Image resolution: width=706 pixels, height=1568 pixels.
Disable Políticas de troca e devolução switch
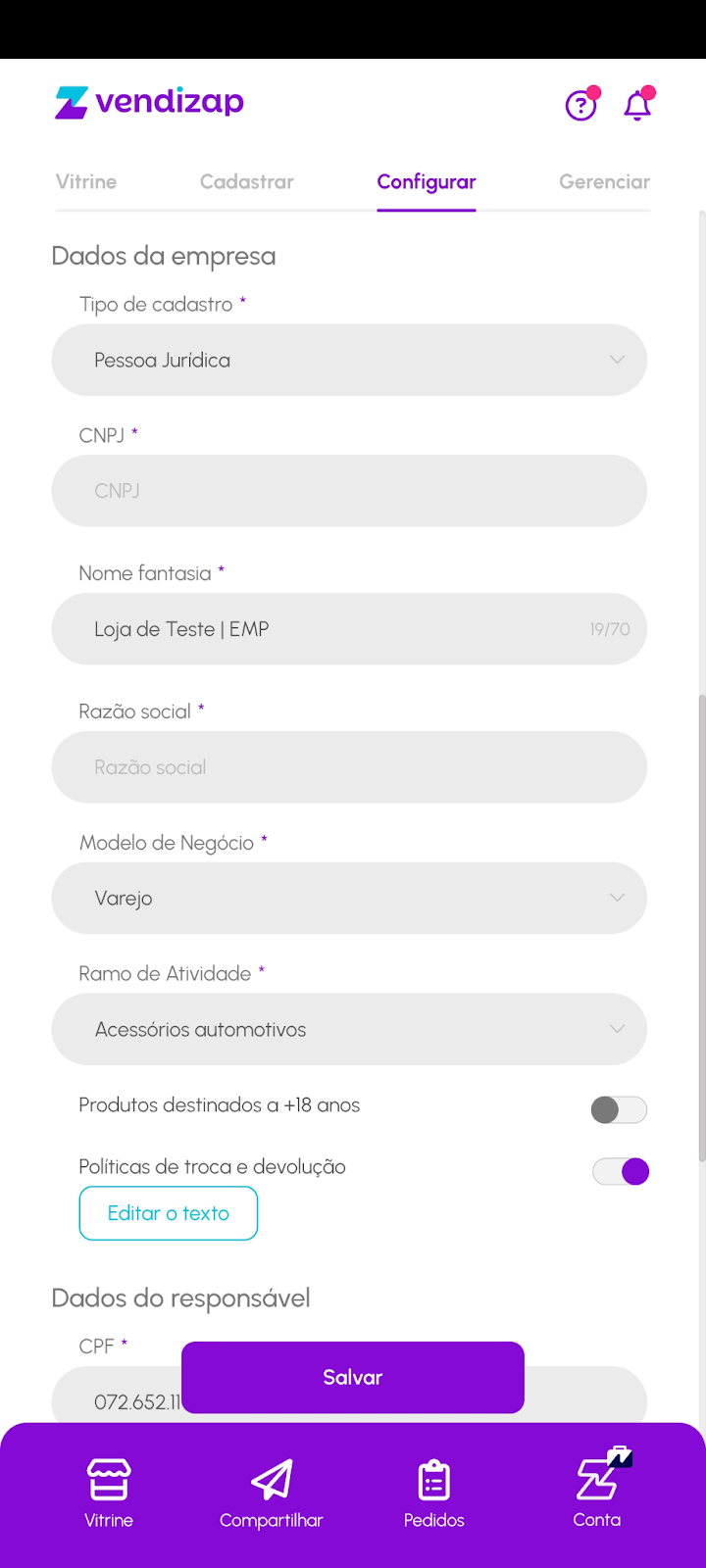[x=621, y=1171]
